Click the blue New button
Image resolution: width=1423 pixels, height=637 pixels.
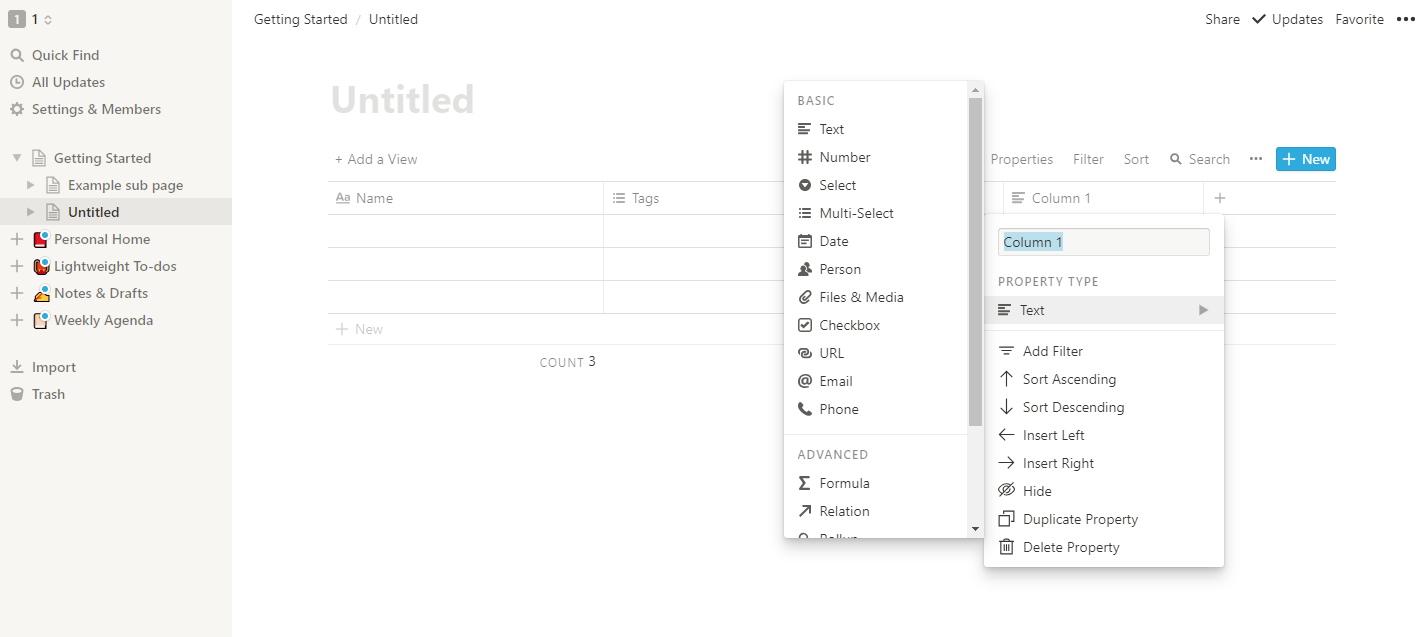pos(1305,159)
